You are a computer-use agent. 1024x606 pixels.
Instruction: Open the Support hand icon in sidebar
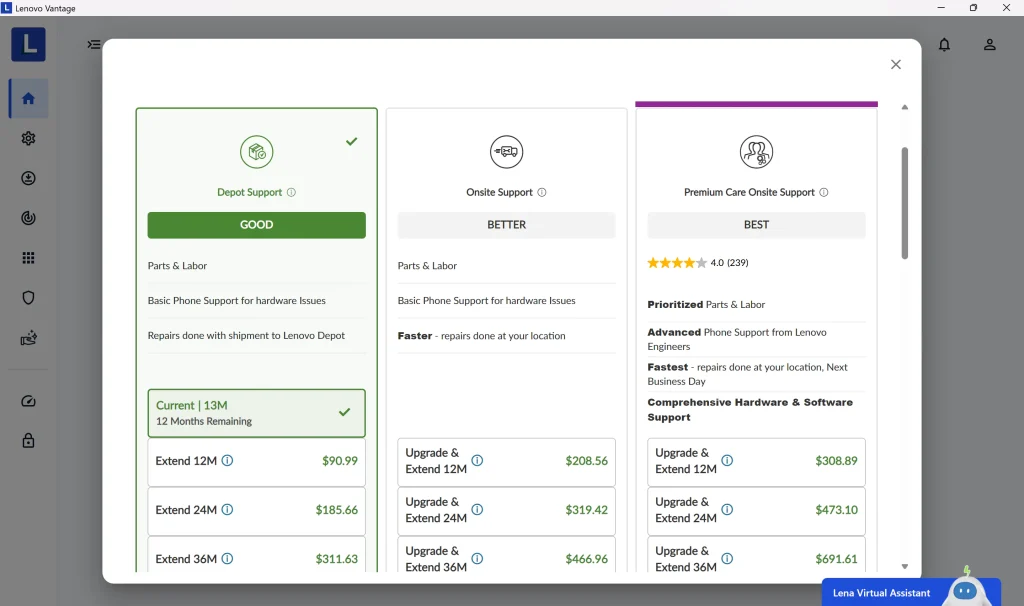click(28, 338)
